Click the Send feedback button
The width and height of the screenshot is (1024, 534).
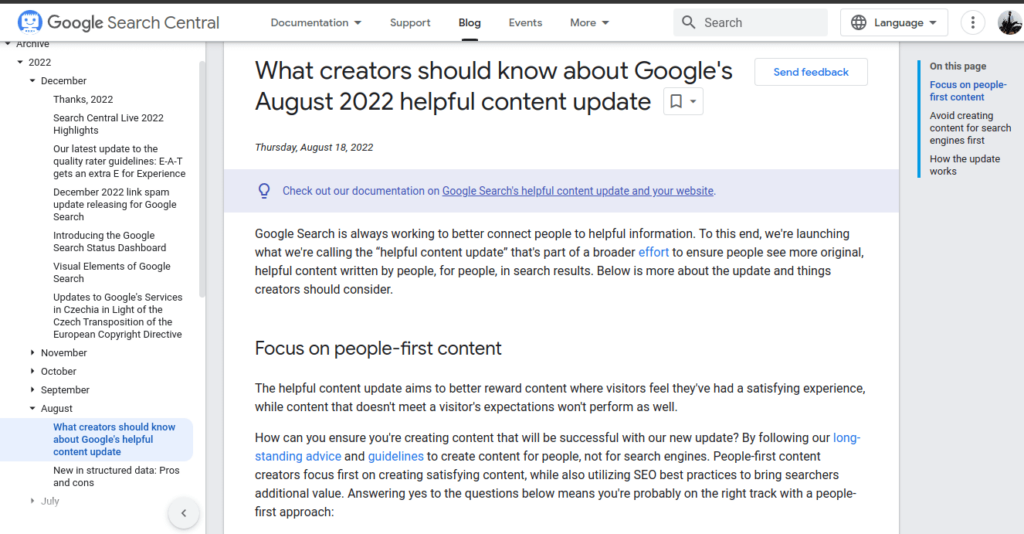[x=811, y=72]
